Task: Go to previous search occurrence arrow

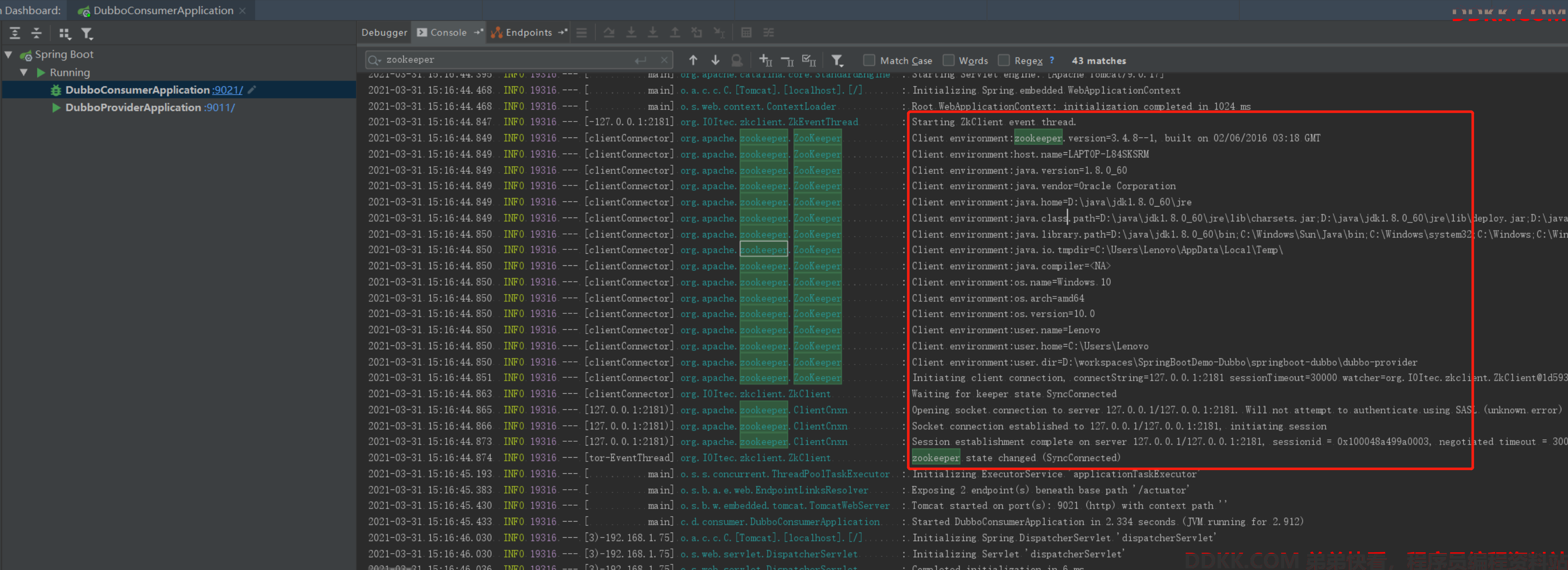Action: point(693,60)
